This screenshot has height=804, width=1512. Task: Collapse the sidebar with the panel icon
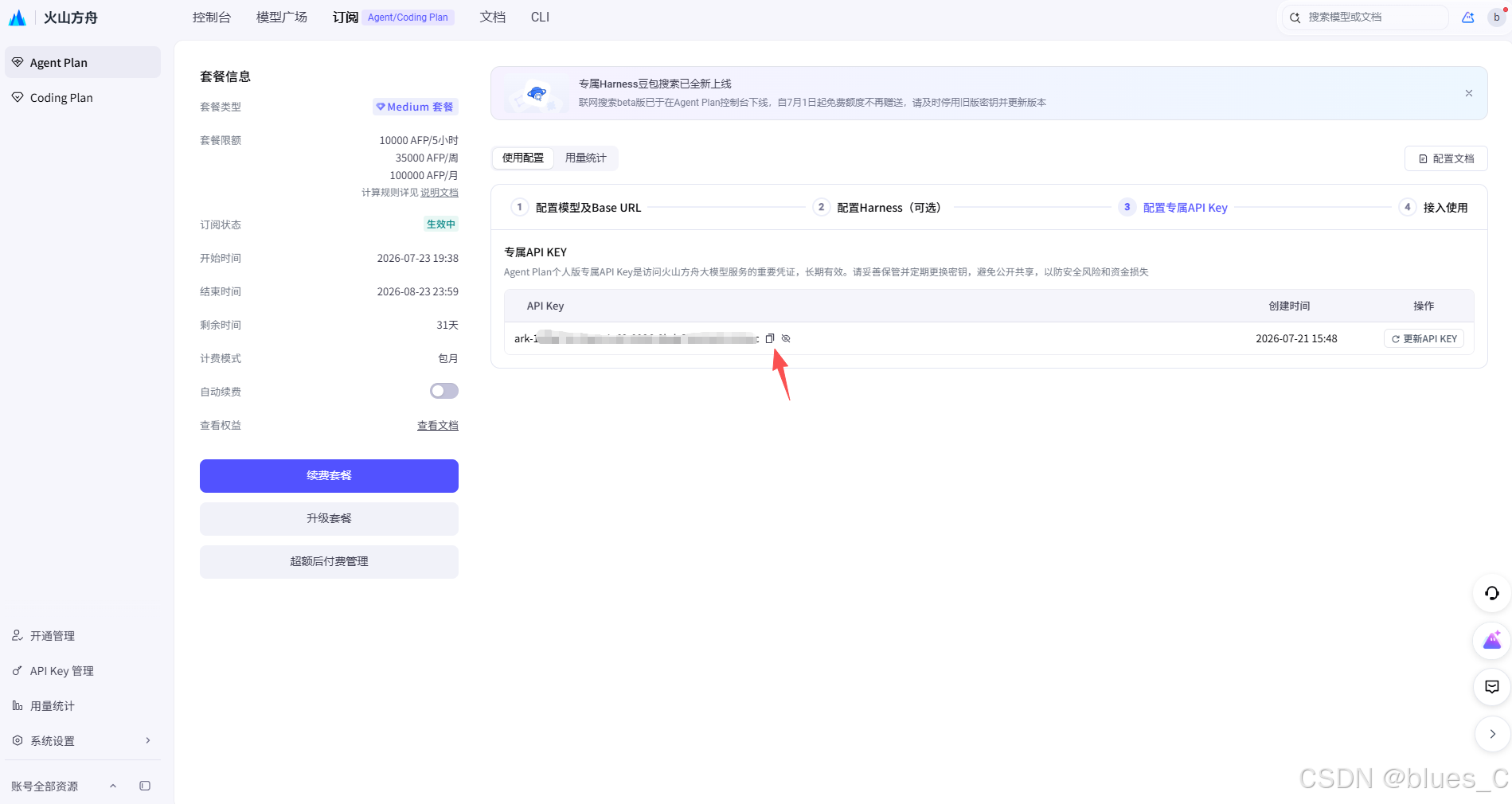(x=145, y=786)
